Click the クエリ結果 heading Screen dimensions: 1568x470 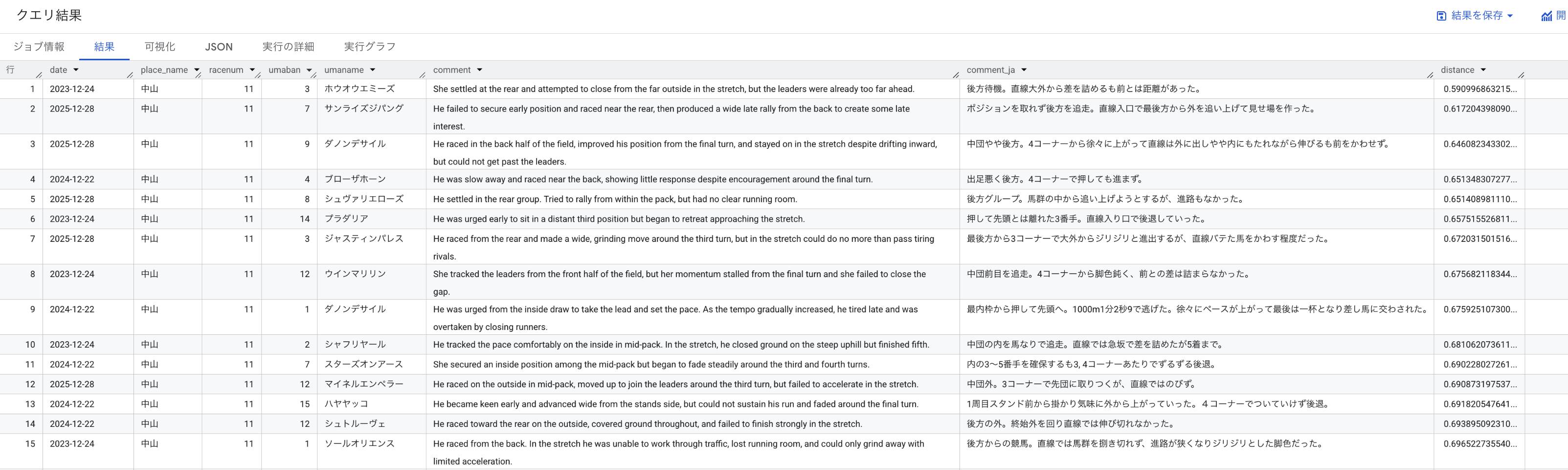pos(49,15)
